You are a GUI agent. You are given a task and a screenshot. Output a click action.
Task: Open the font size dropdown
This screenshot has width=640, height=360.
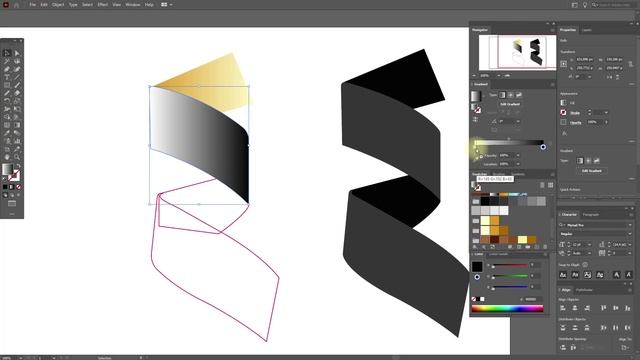coord(589,244)
